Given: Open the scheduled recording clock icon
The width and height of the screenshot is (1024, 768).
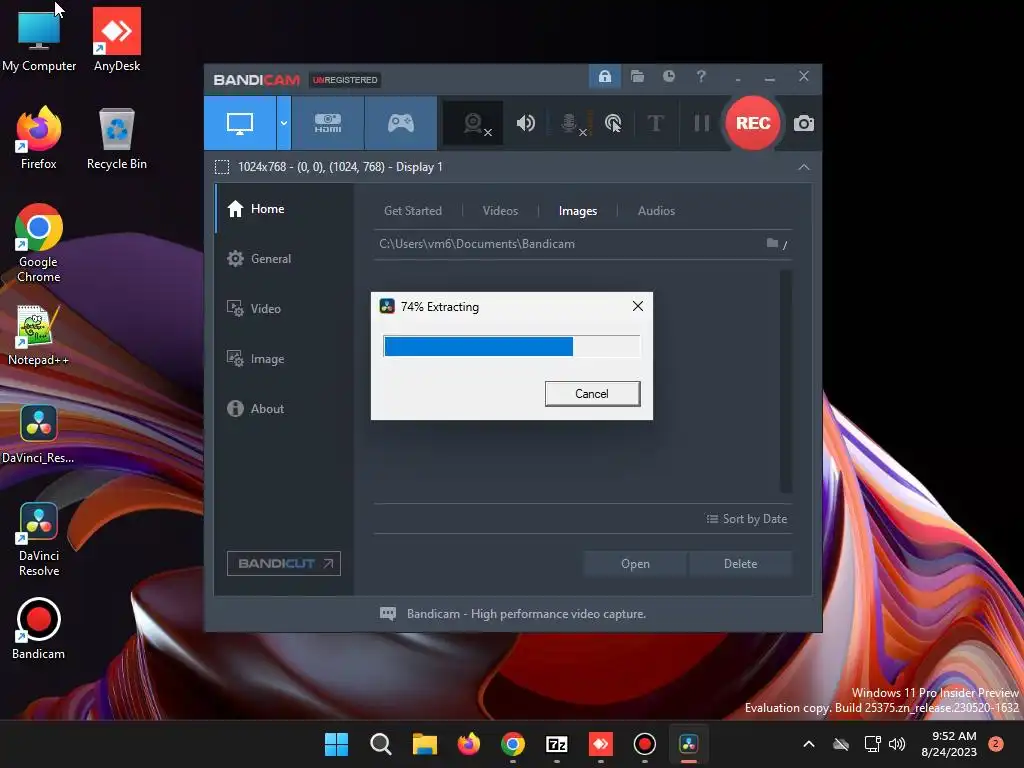Looking at the screenshot, I should (669, 76).
